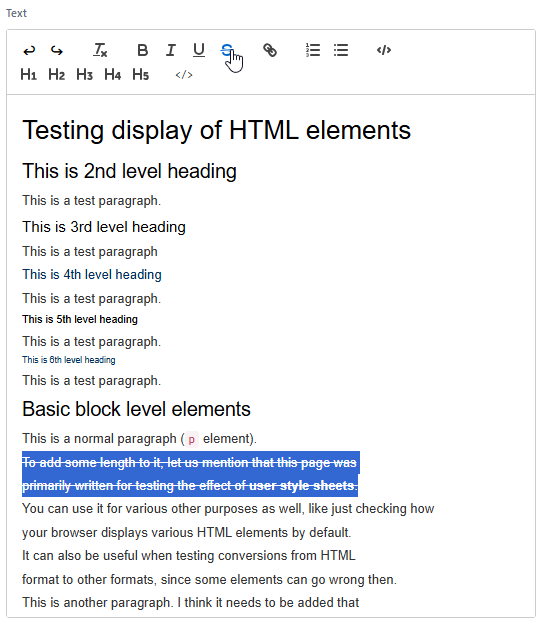Screen dimensions: 544x624
Task: Click line 'format to other formats'
Action: pyautogui.click(x=209, y=579)
